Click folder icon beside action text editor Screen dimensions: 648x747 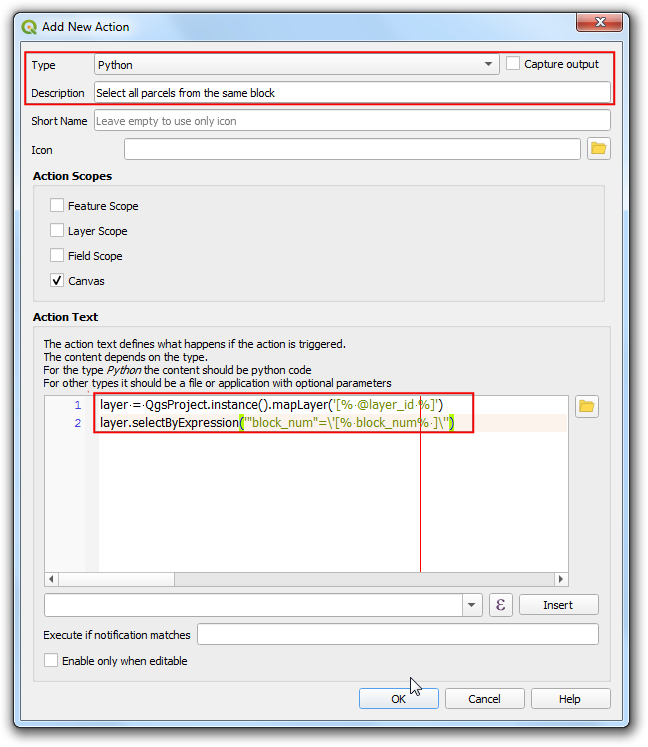pyautogui.click(x=587, y=406)
